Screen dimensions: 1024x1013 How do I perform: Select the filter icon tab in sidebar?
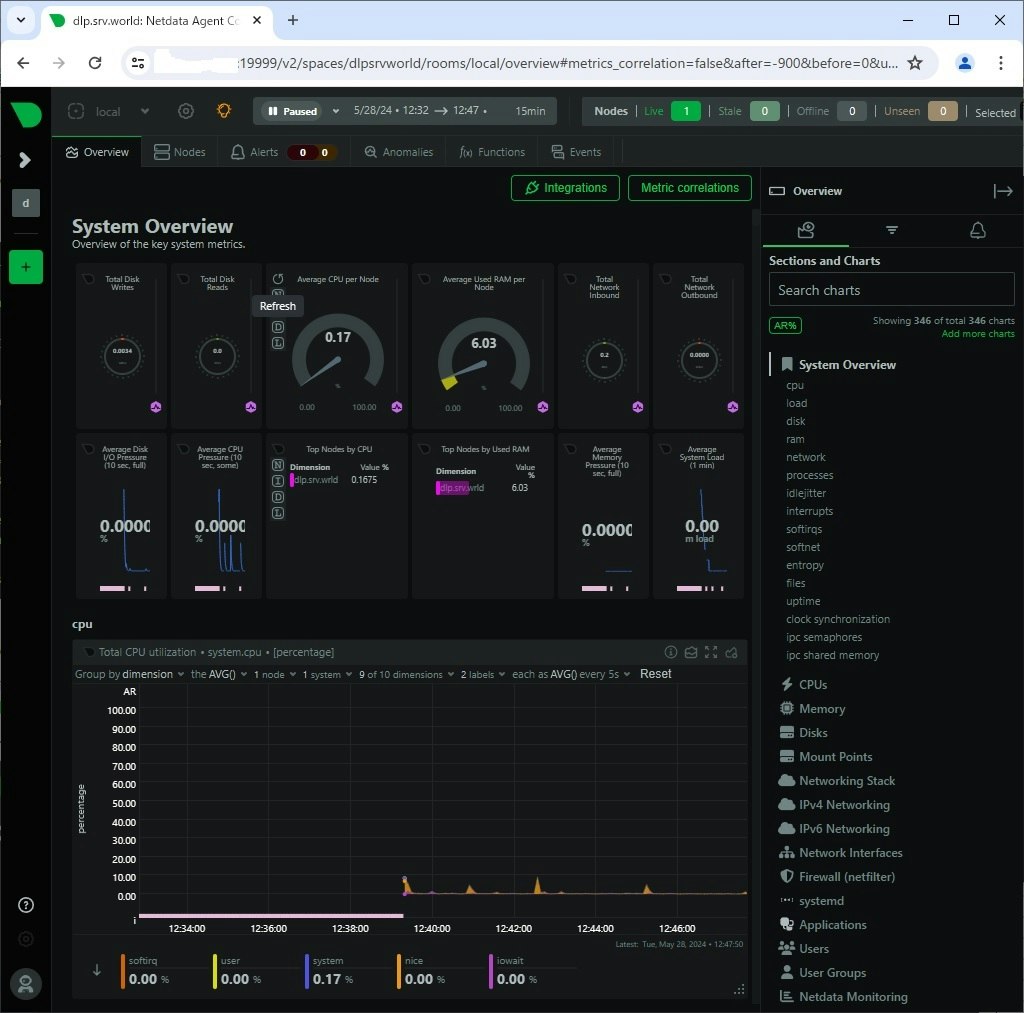click(x=891, y=230)
